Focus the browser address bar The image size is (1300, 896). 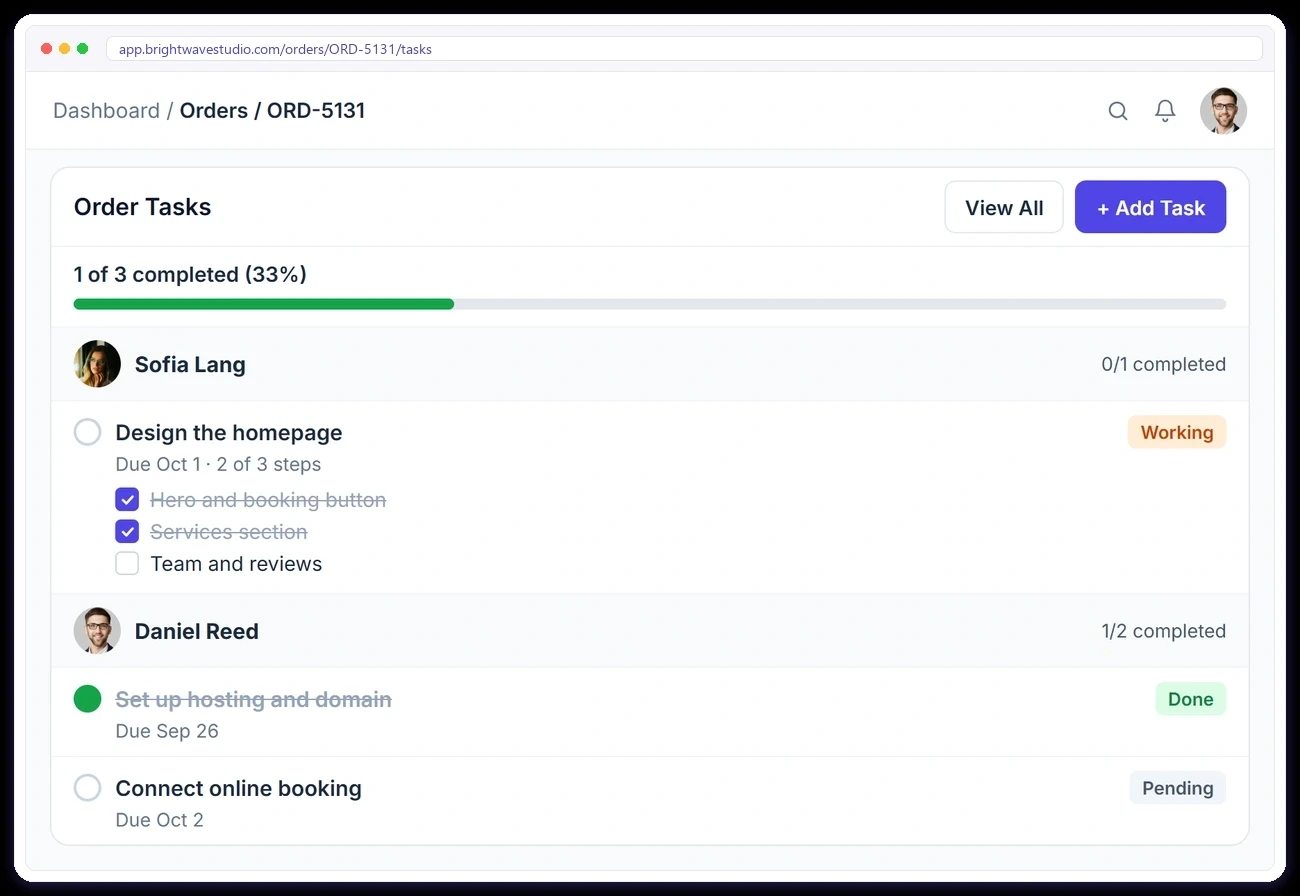pos(684,49)
